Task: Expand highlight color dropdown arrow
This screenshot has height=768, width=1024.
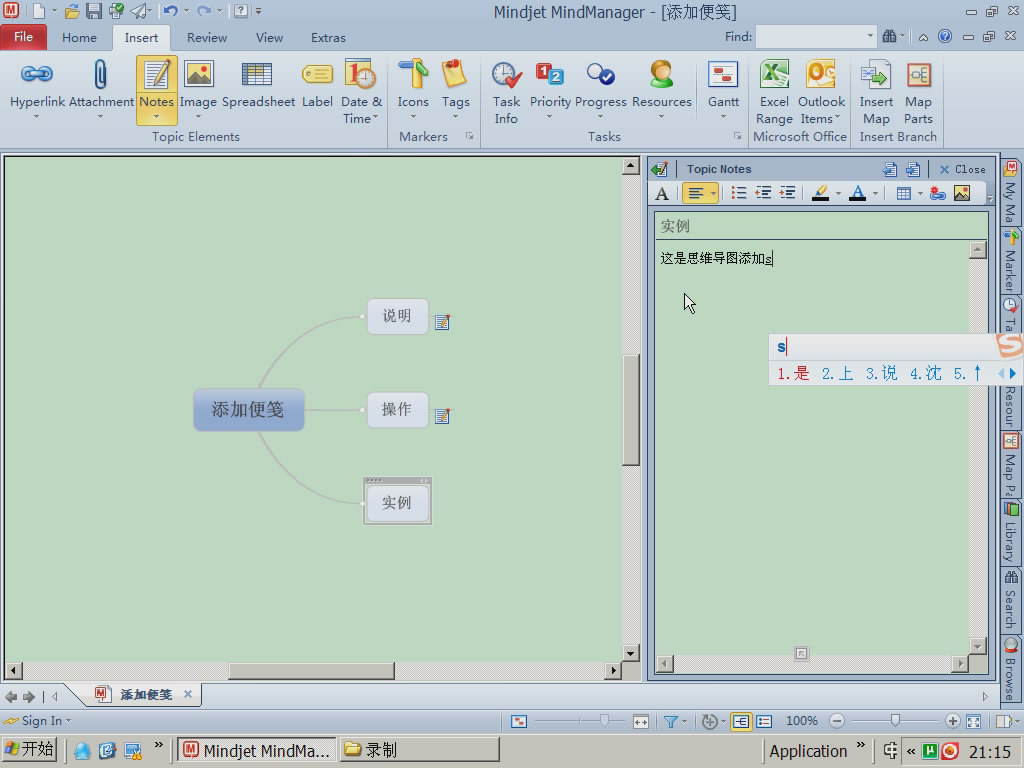Action: point(838,193)
